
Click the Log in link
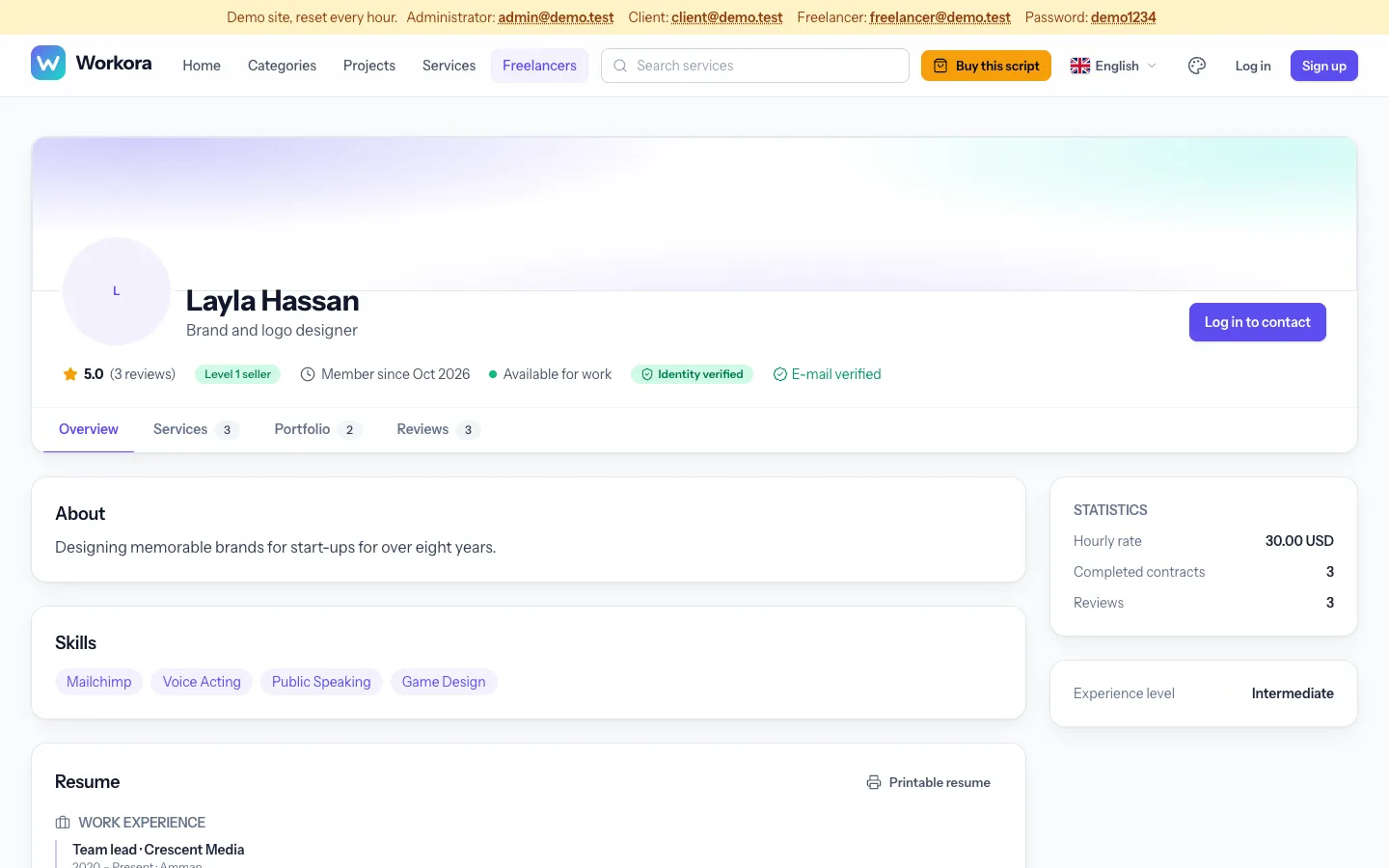click(x=1253, y=66)
